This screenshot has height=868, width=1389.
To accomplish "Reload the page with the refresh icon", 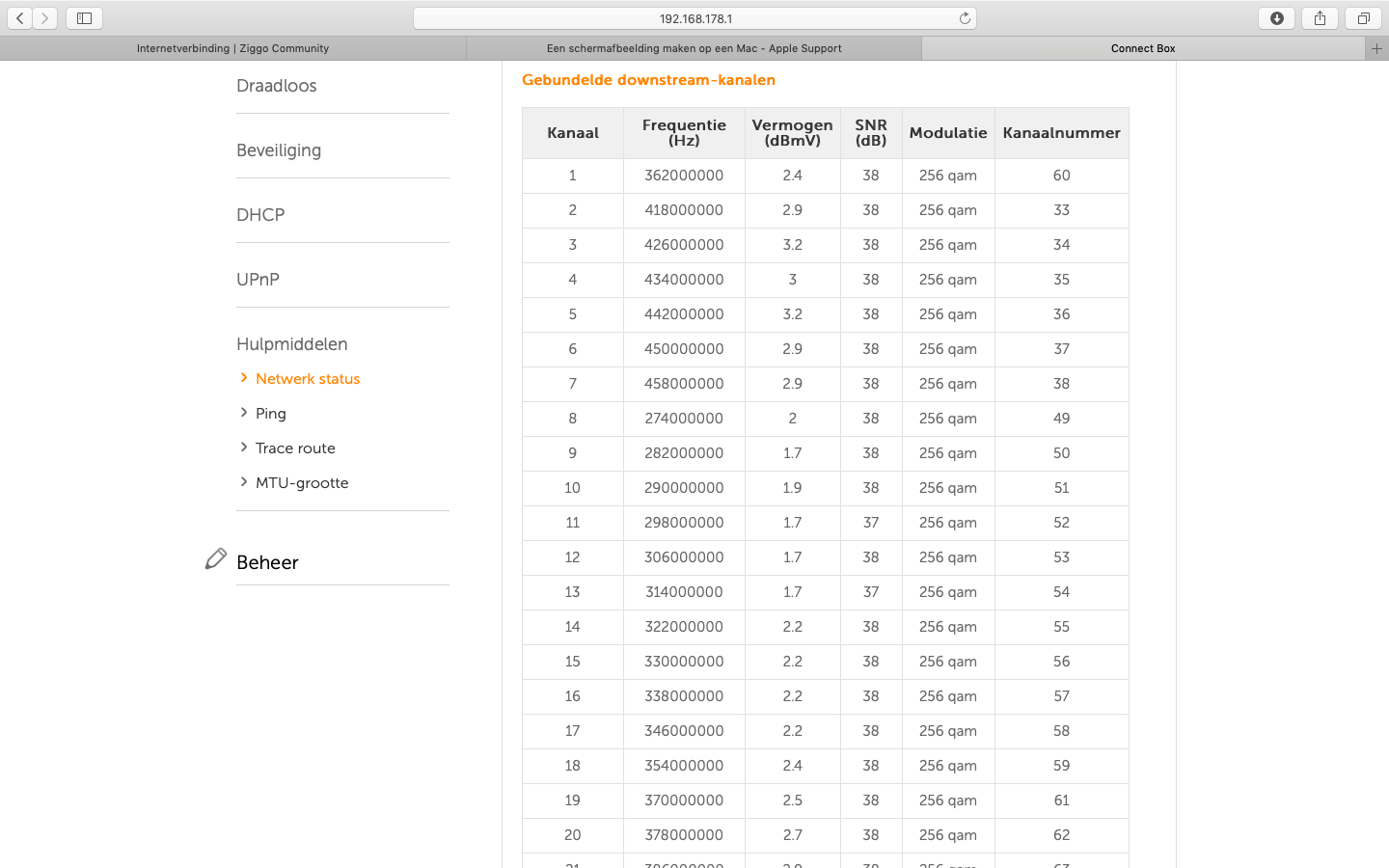I will click(x=964, y=18).
